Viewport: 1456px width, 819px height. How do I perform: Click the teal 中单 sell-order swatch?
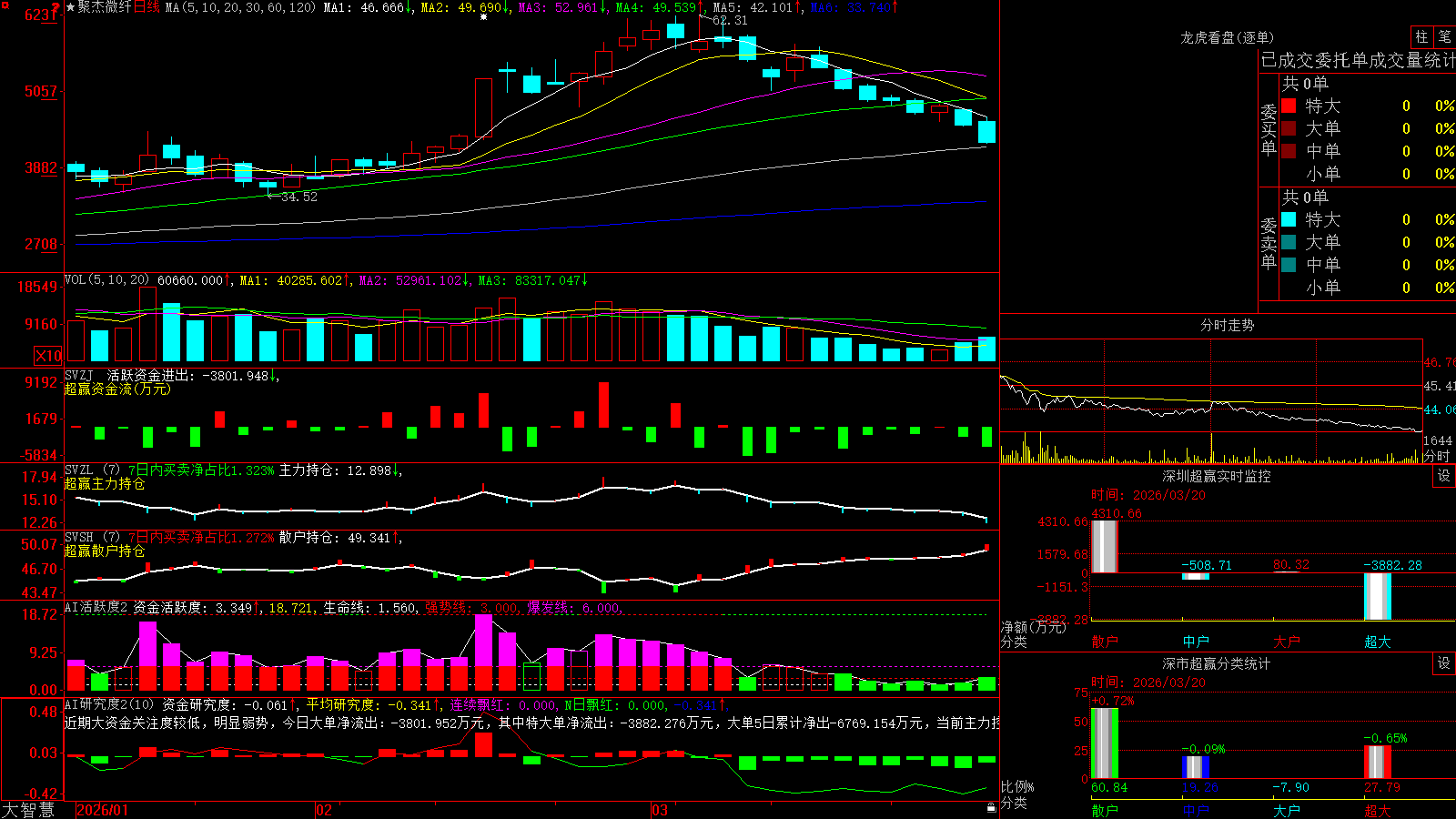1289,265
